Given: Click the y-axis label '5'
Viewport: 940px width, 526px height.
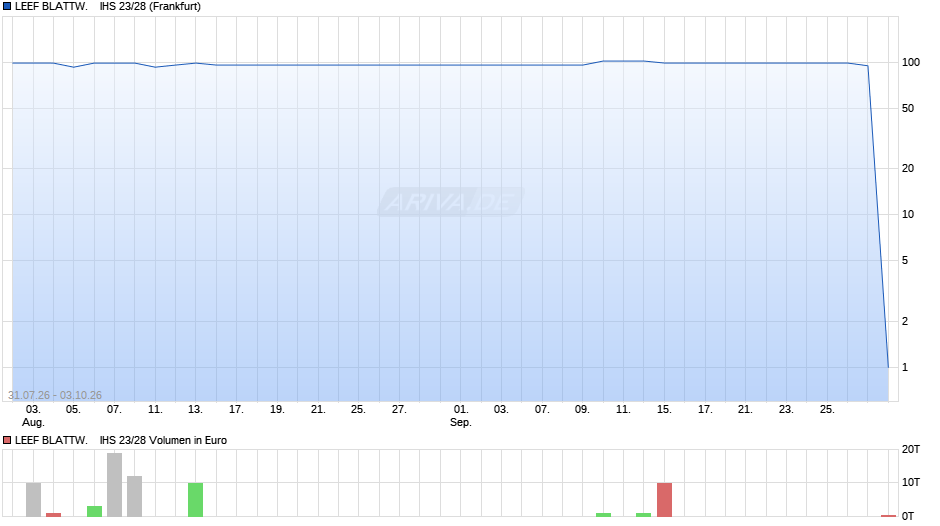Looking at the screenshot, I should 905,260.
